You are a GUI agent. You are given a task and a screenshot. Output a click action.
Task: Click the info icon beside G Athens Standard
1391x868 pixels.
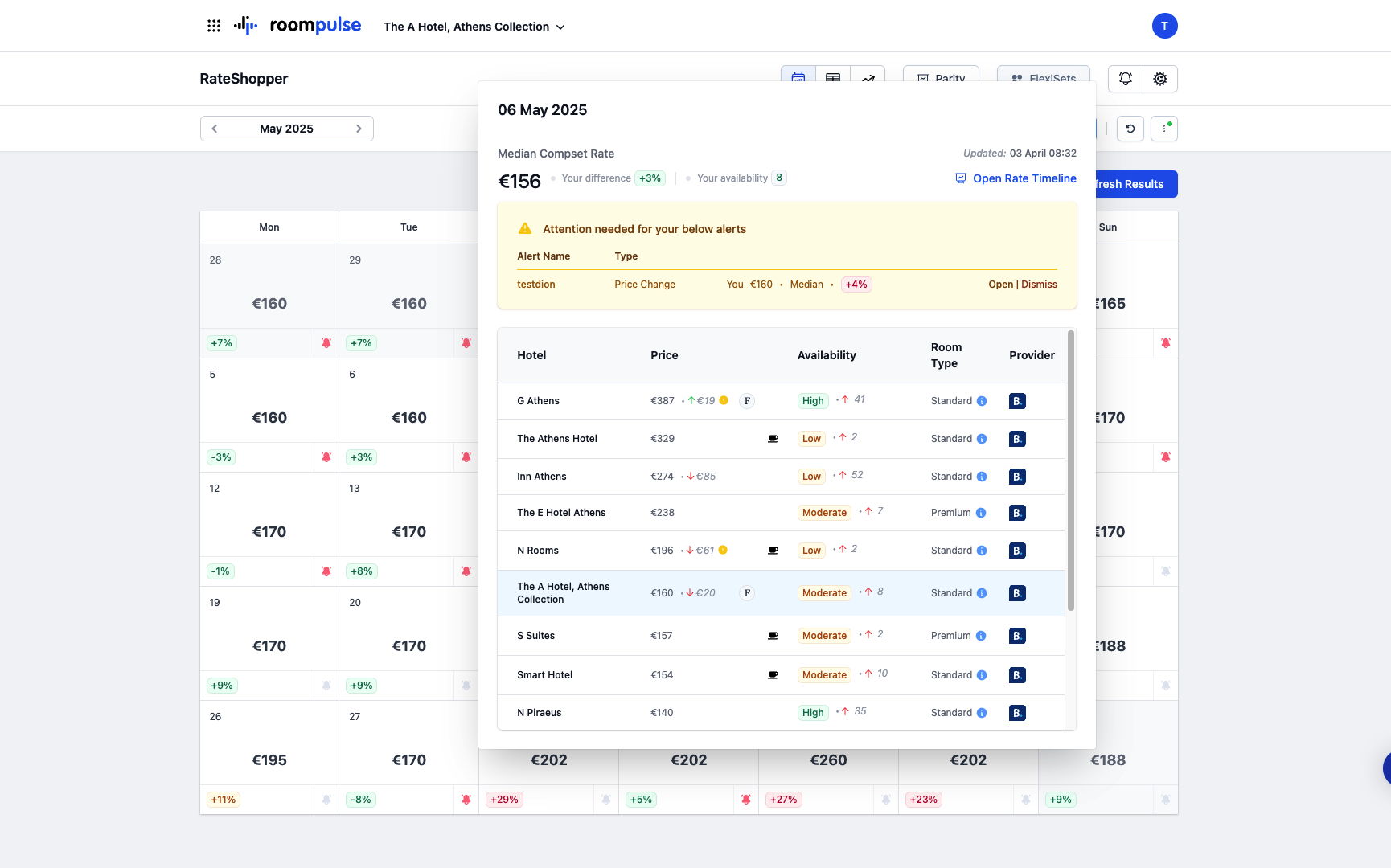click(982, 401)
